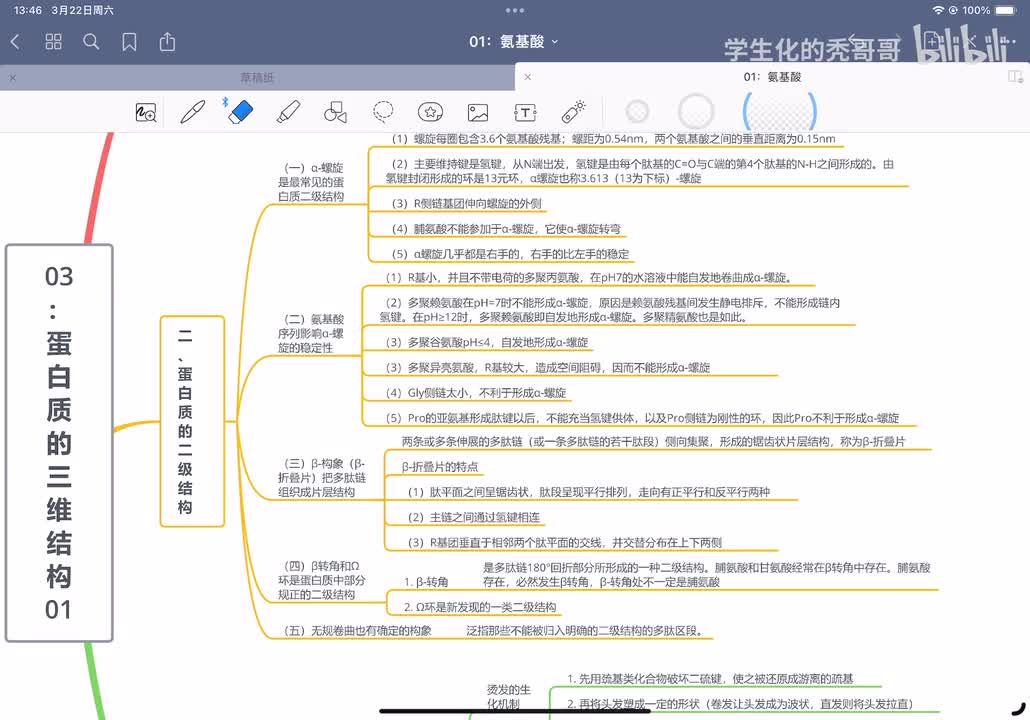1030x720 pixels.
Task: Close the 草稿纸 tab
Action: (x=12, y=78)
